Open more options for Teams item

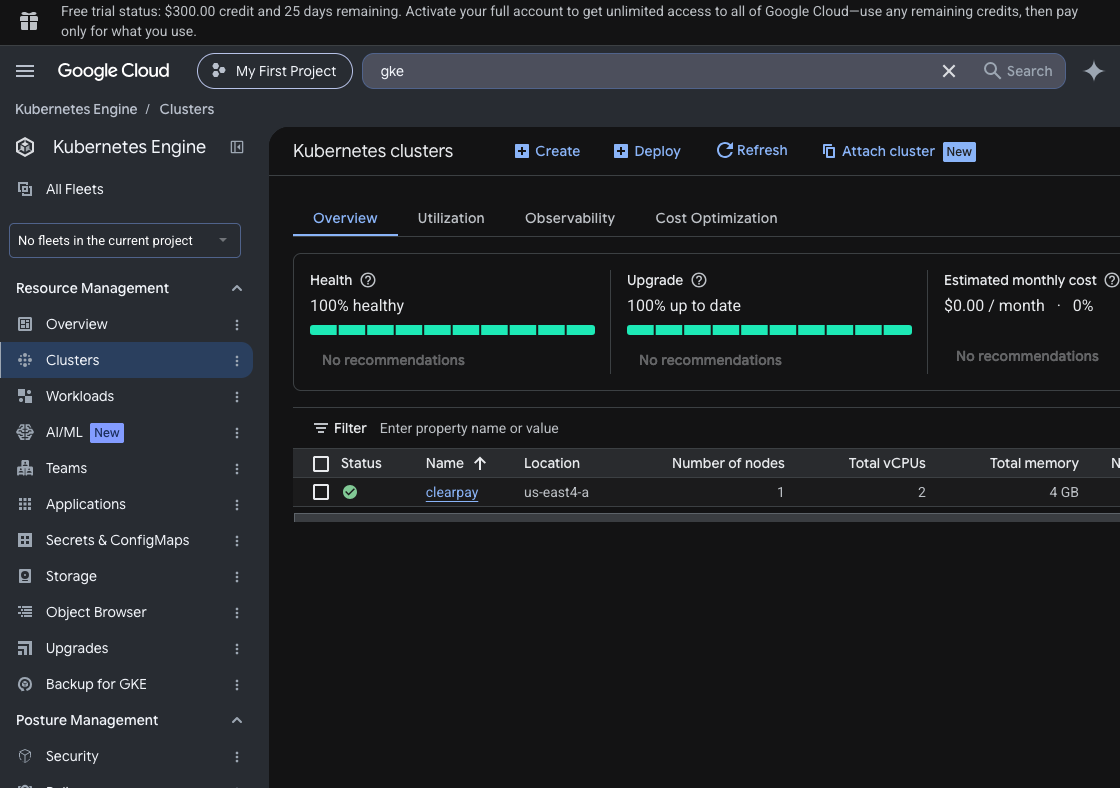236,469
